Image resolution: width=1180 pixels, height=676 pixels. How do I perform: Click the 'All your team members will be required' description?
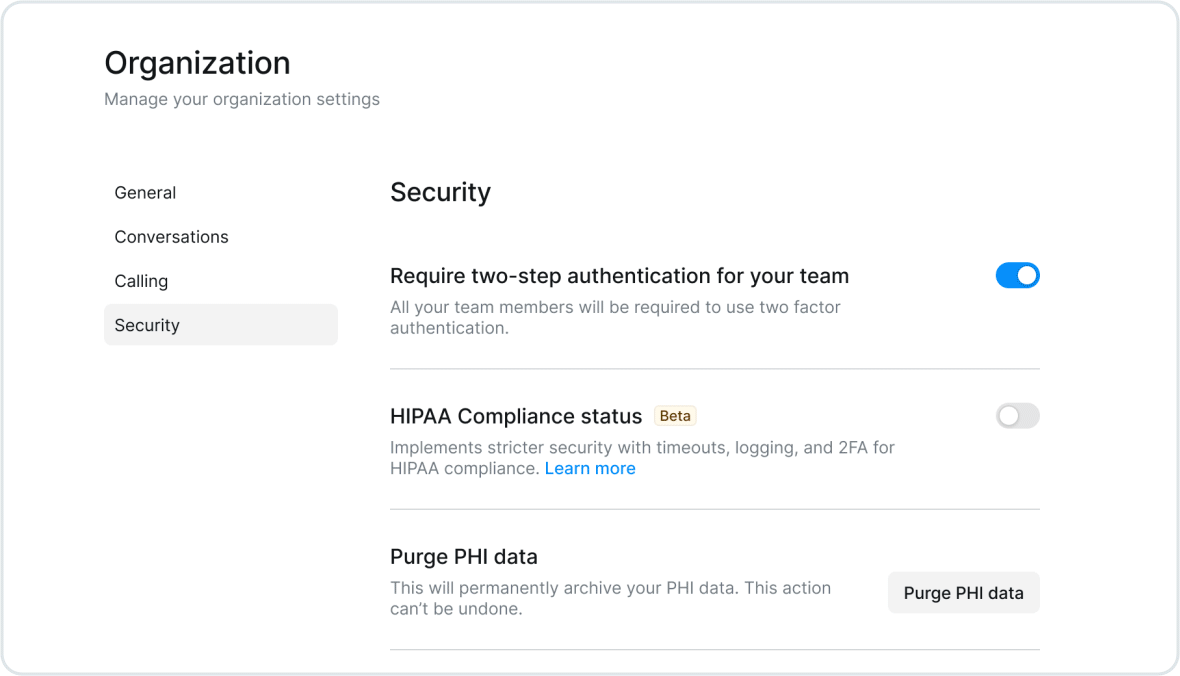coord(615,318)
